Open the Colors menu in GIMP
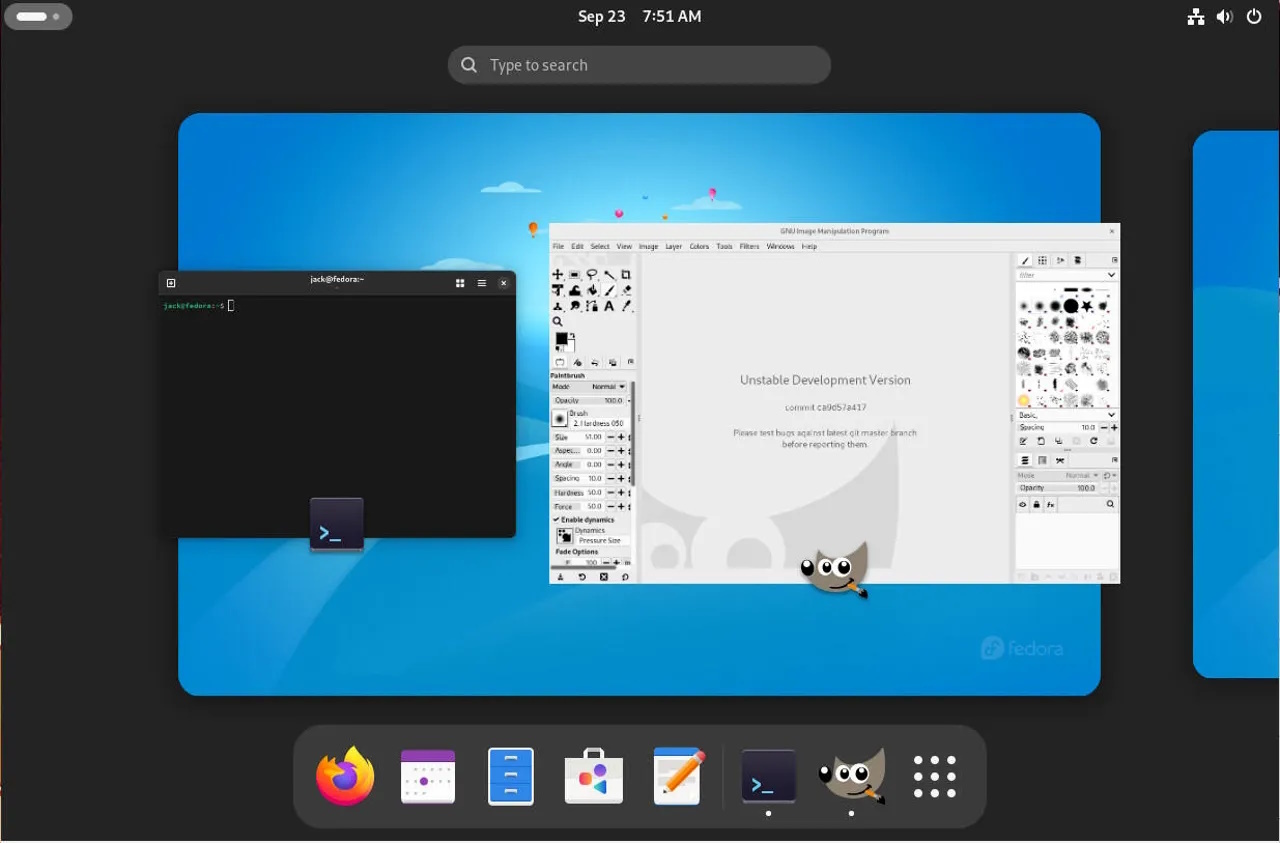 coord(699,246)
